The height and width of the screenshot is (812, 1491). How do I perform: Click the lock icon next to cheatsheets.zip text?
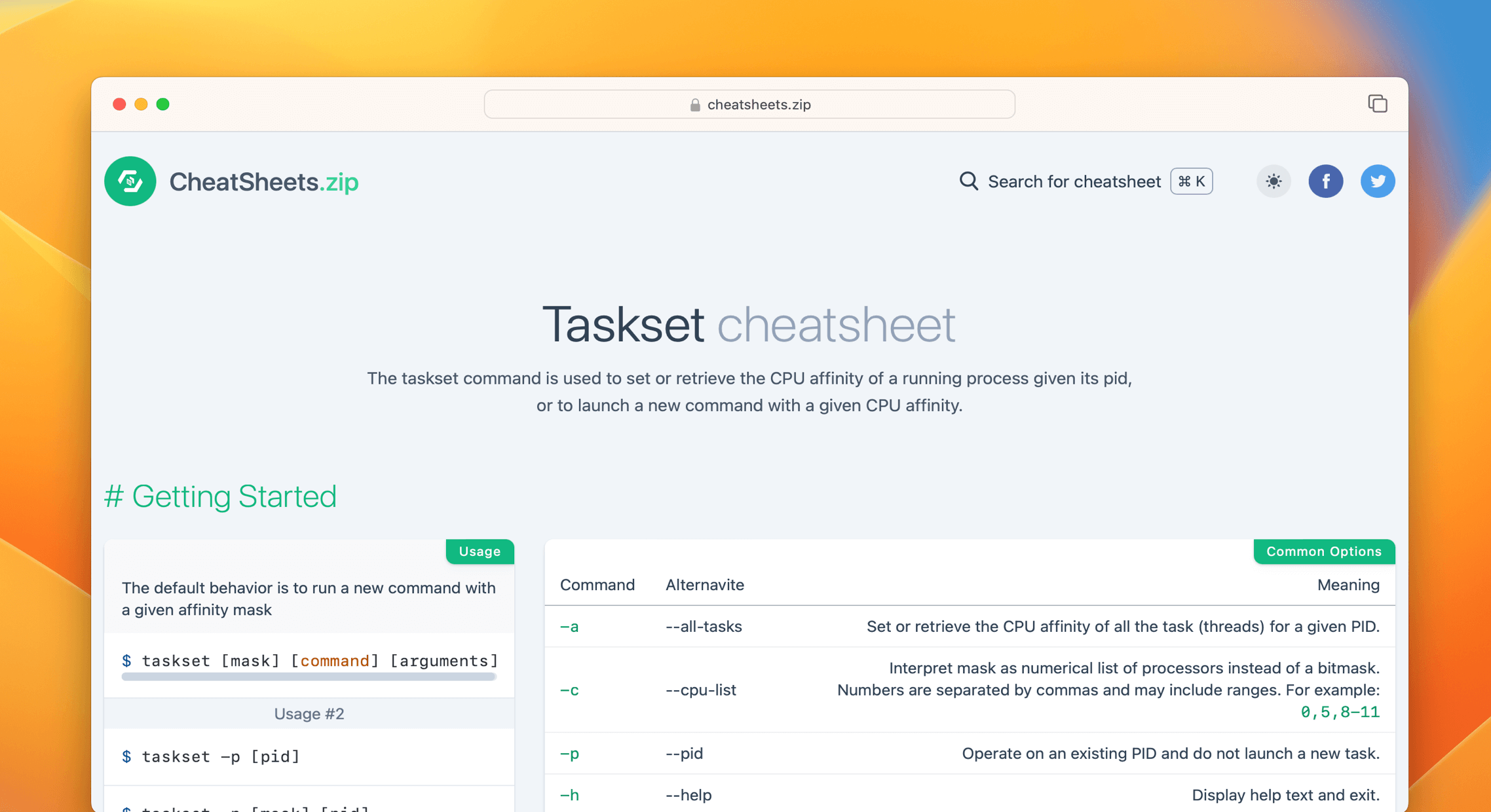[694, 104]
